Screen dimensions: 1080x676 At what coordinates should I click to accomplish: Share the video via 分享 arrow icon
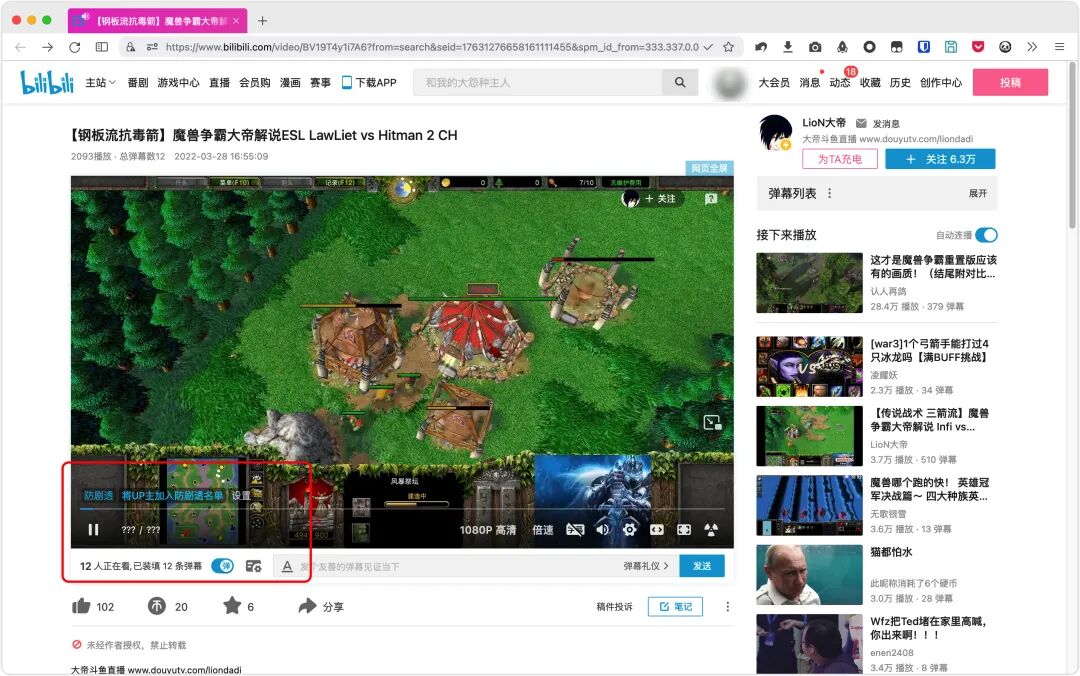click(307, 606)
